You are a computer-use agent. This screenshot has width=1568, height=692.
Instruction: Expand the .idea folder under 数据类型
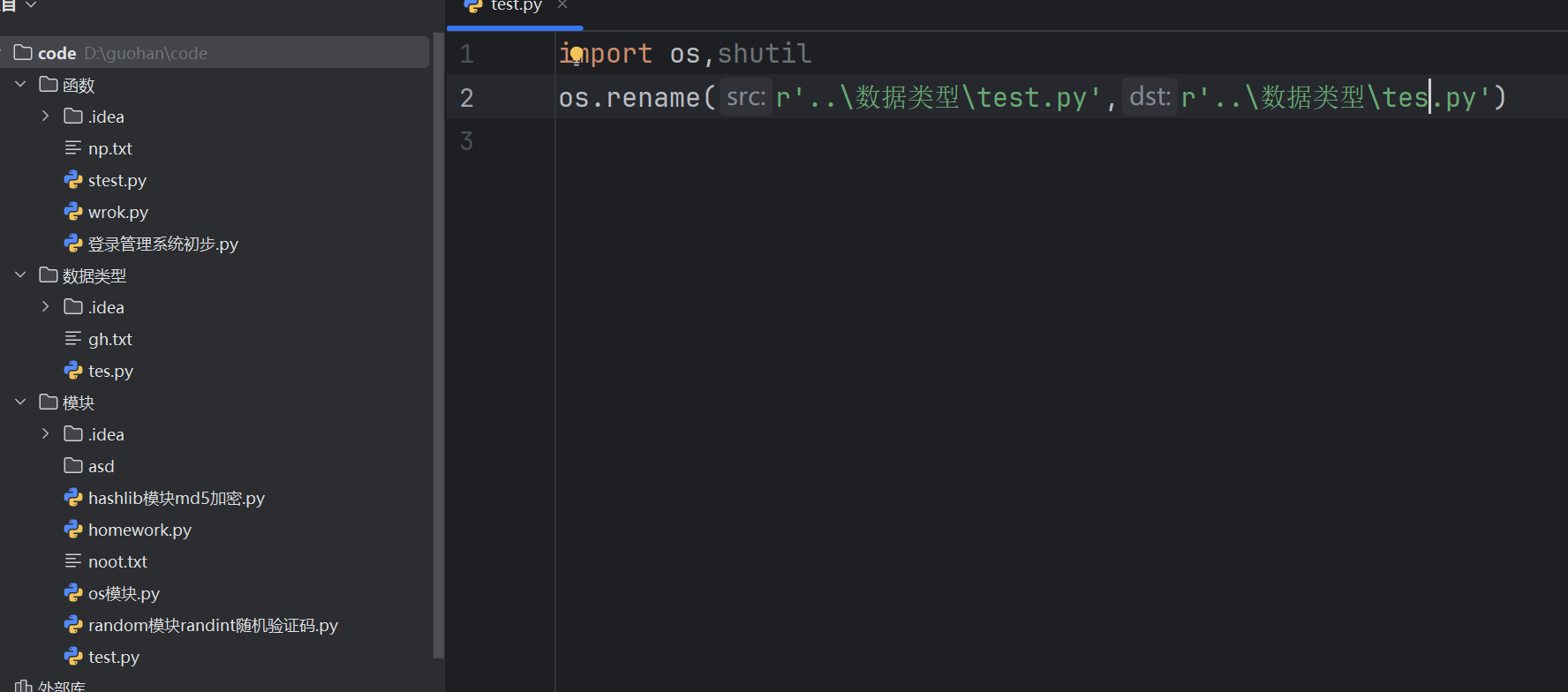point(45,307)
